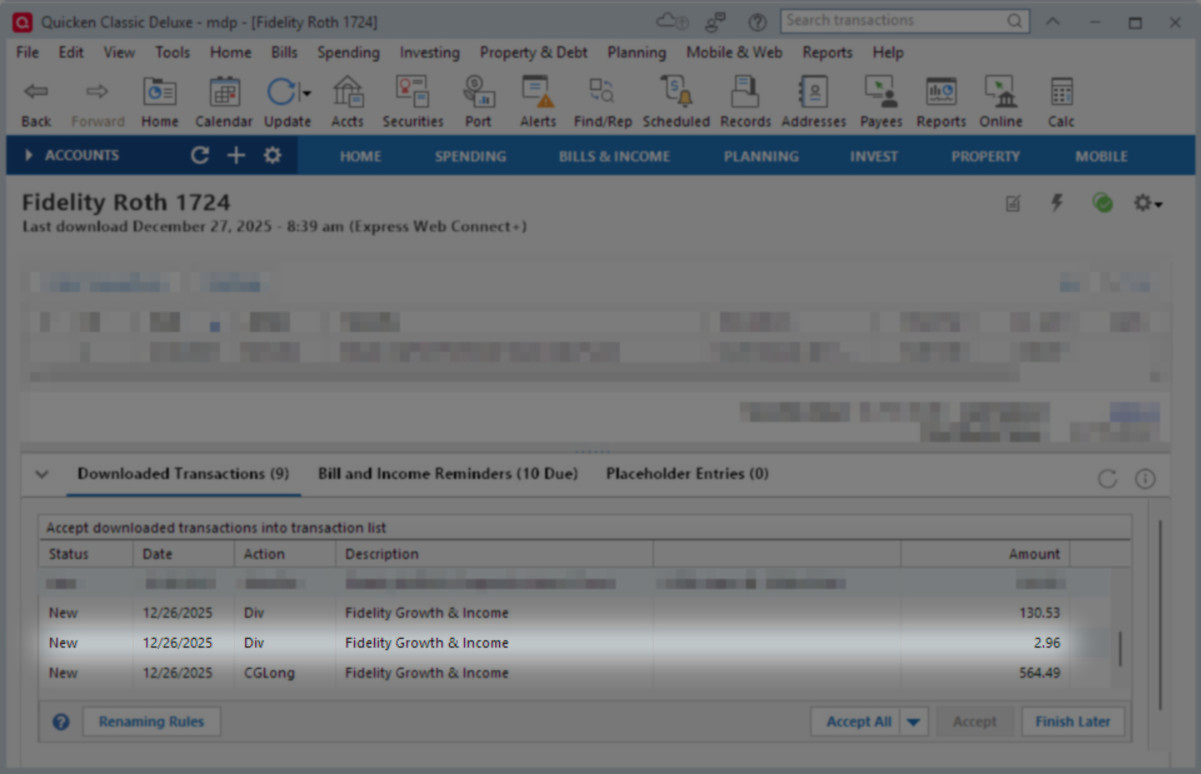The width and height of the screenshot is (1201, 774).
Task: Click the cloud sync icon in title bar
Action: tap(671, 21)
